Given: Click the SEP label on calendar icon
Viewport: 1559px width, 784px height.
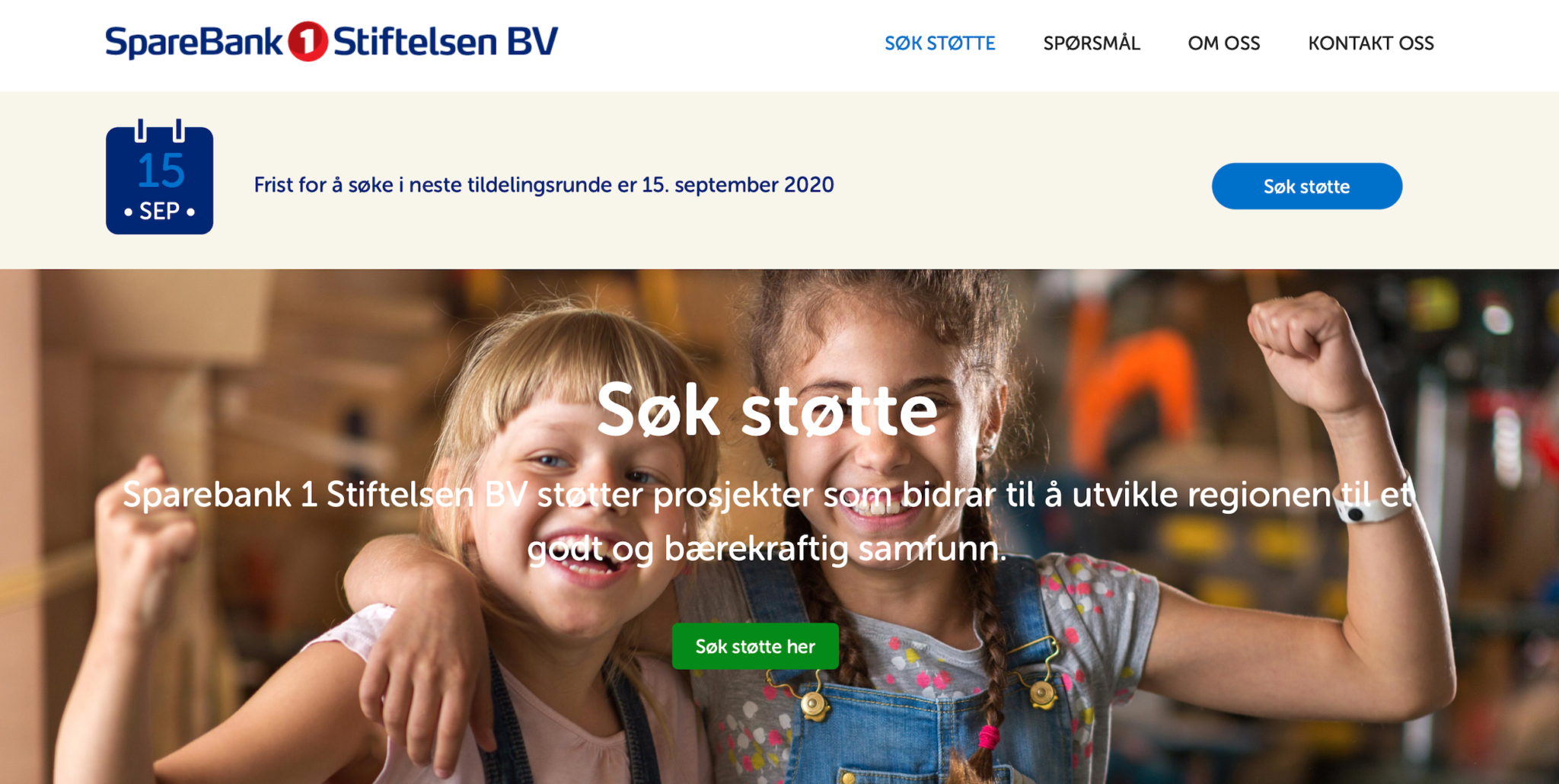Looking at the screenshot, I should pyautogui.click(x=160, y=211).
